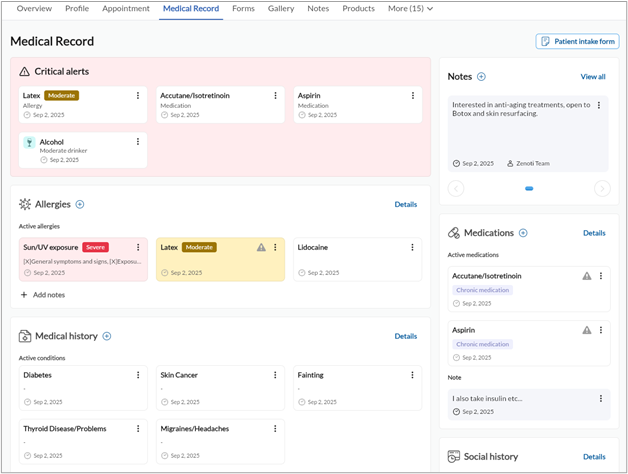
Task: Open the Appointment tab
Action: coord(126,8)
